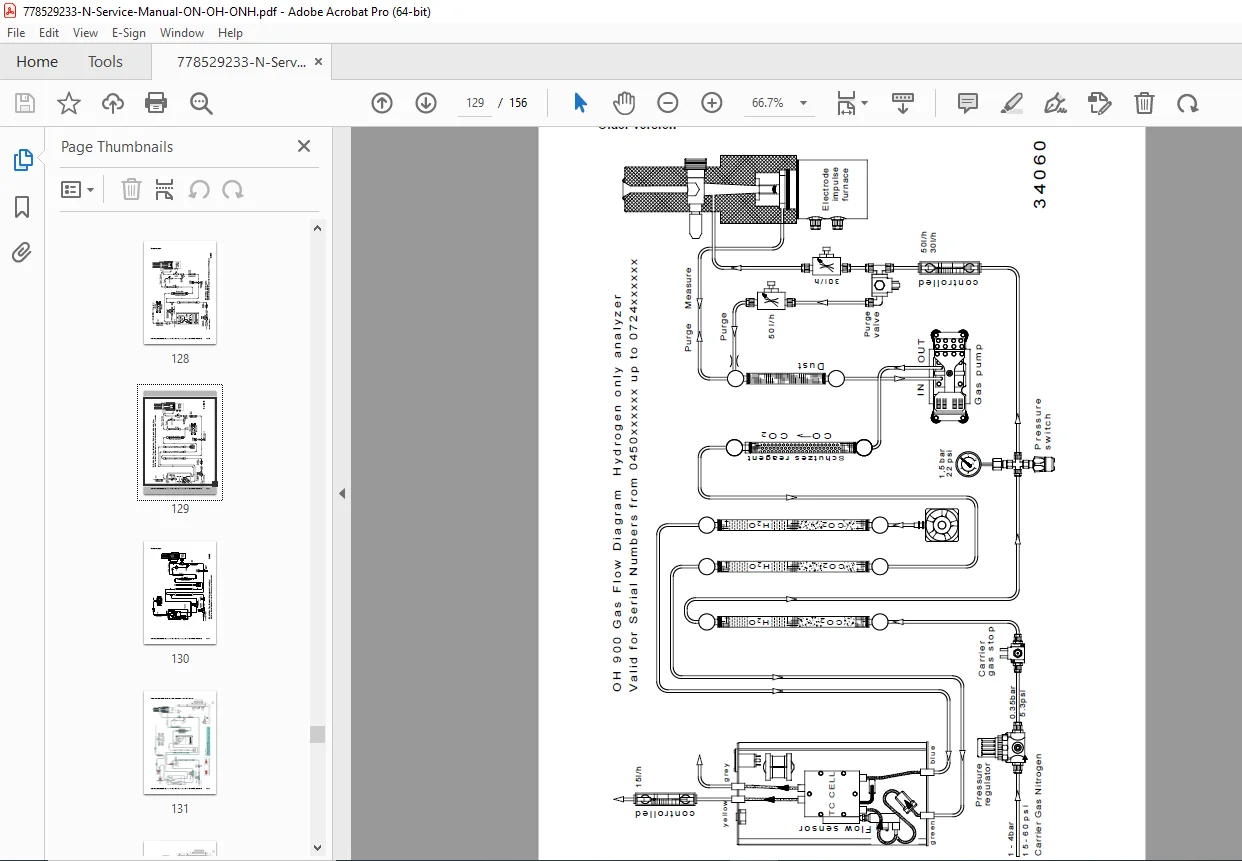
Task: Select the Highlight text tool
Action: pos(1012,103)
